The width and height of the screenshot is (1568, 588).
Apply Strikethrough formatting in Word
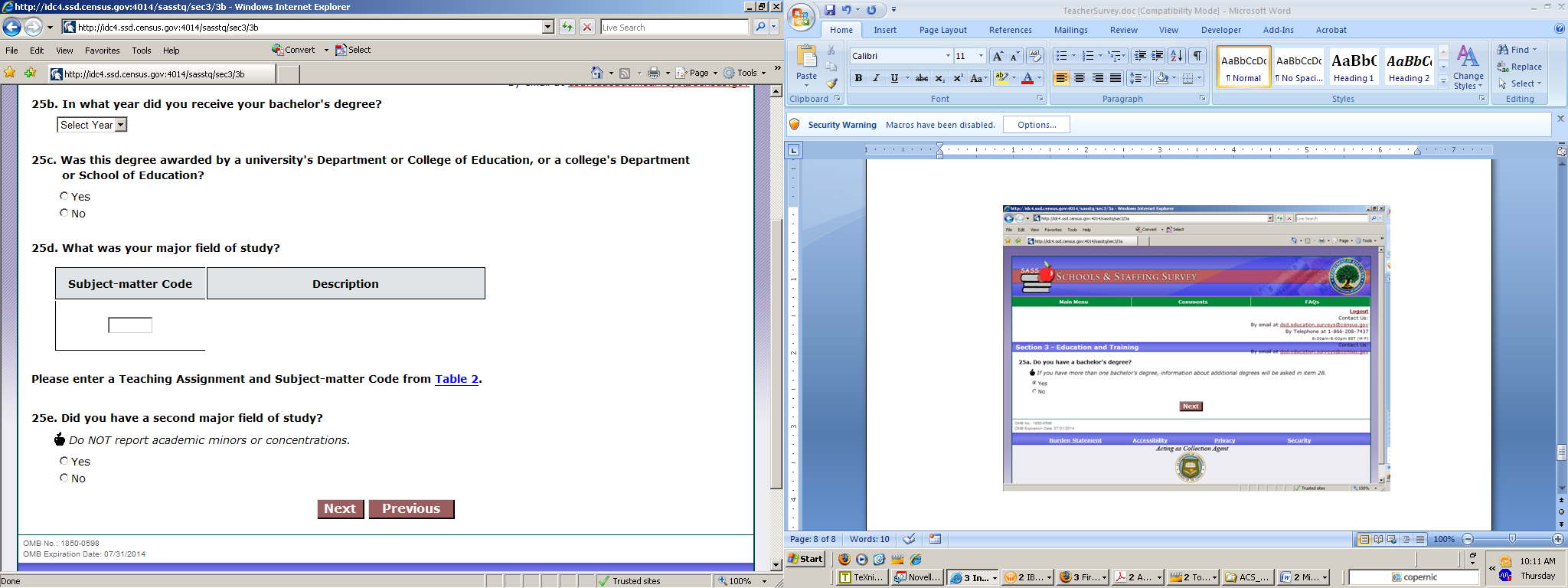(922, 78)
